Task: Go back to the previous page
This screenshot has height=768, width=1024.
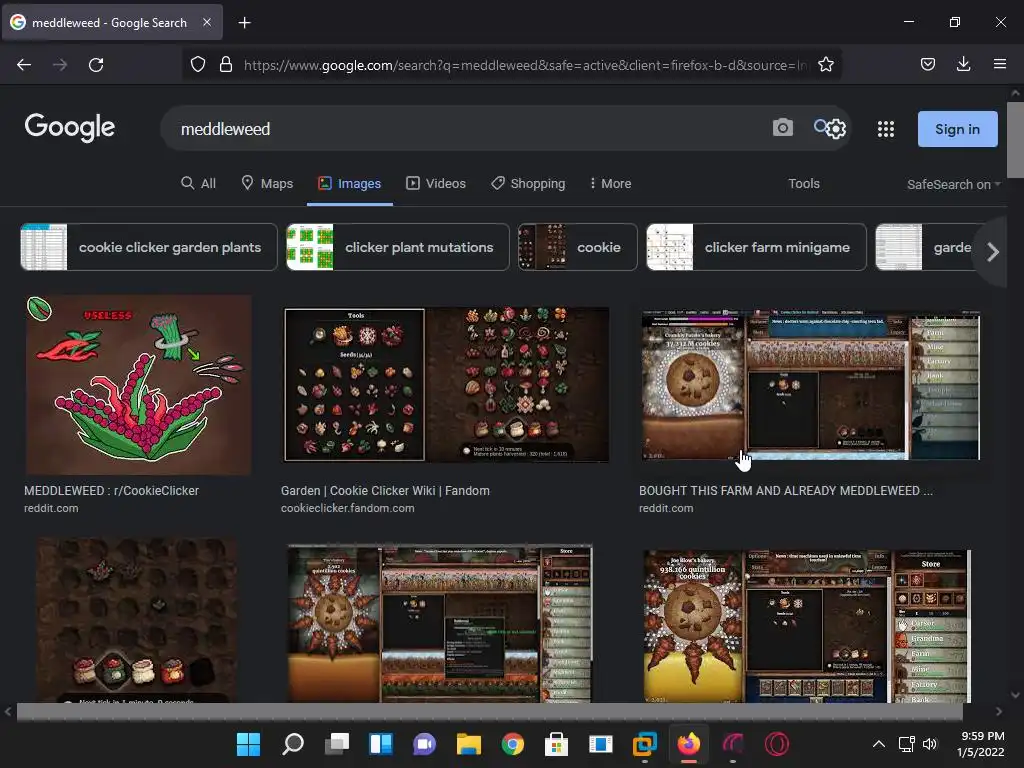Action: [x=24, y=65]
